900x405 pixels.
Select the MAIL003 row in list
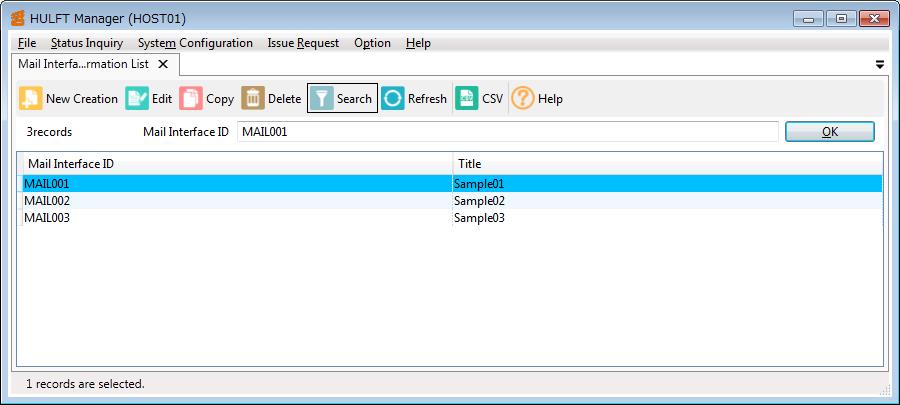pos(47,218)
